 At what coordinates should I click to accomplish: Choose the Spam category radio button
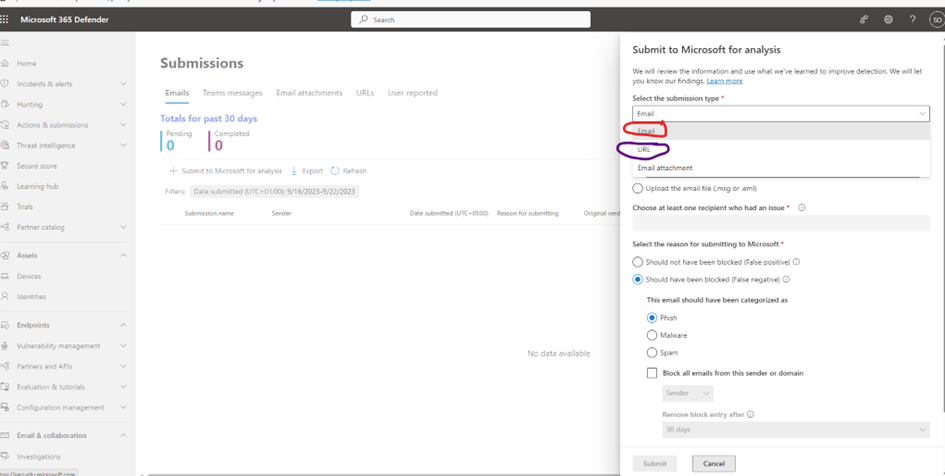click(x=651, y=352)
